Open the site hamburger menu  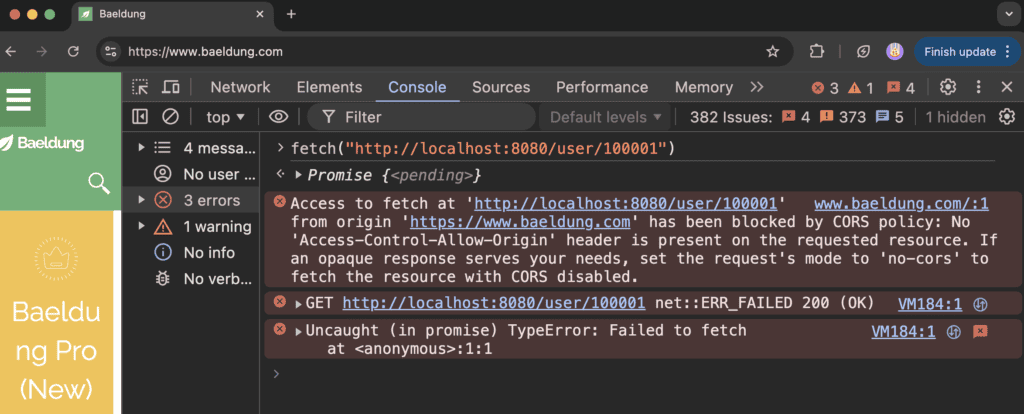pyautogui.click(x=19, y=99)
